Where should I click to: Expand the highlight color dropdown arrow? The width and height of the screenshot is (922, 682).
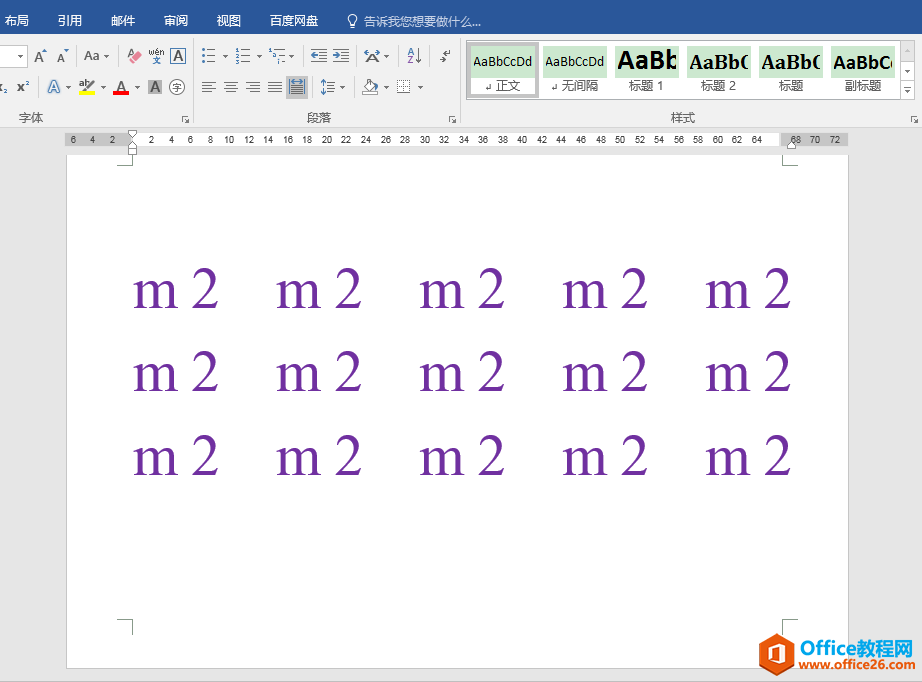tap(103, 88)
